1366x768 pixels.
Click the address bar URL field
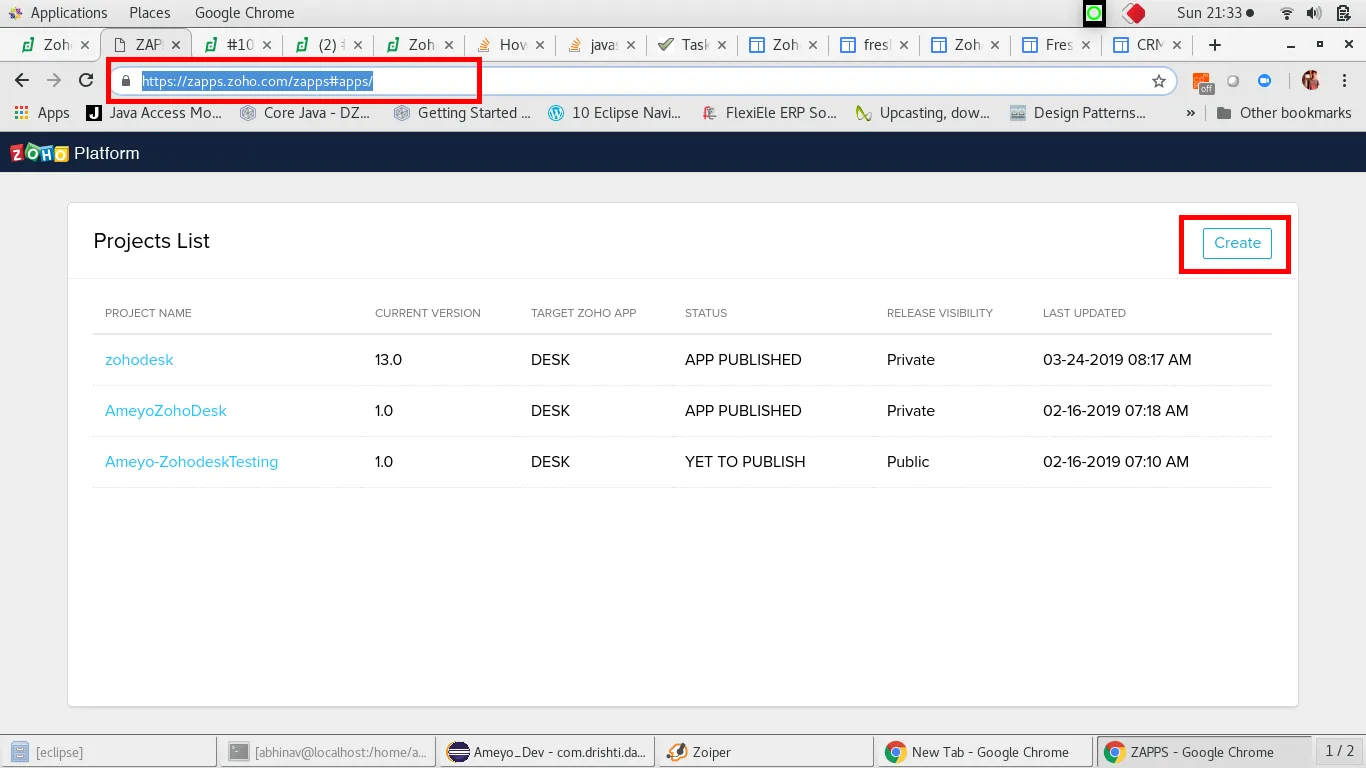[640, 81]
